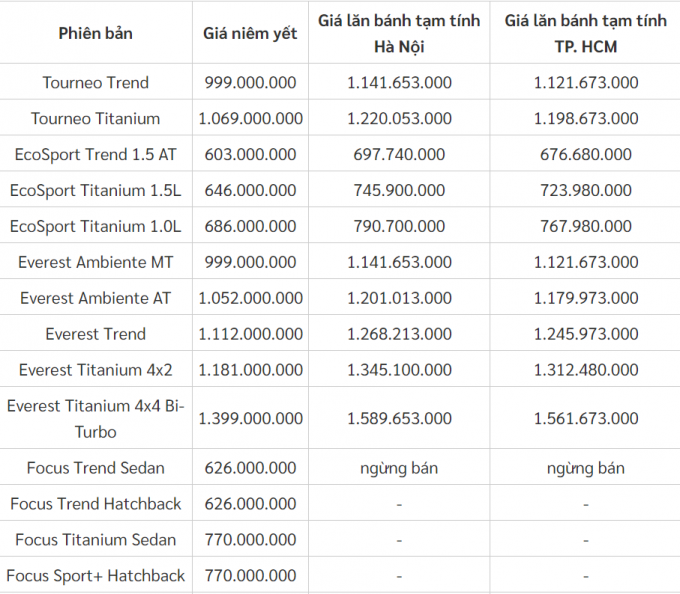Select the TP. HCM rolling price header
680x594 pixels.
[x=585, y=33]
